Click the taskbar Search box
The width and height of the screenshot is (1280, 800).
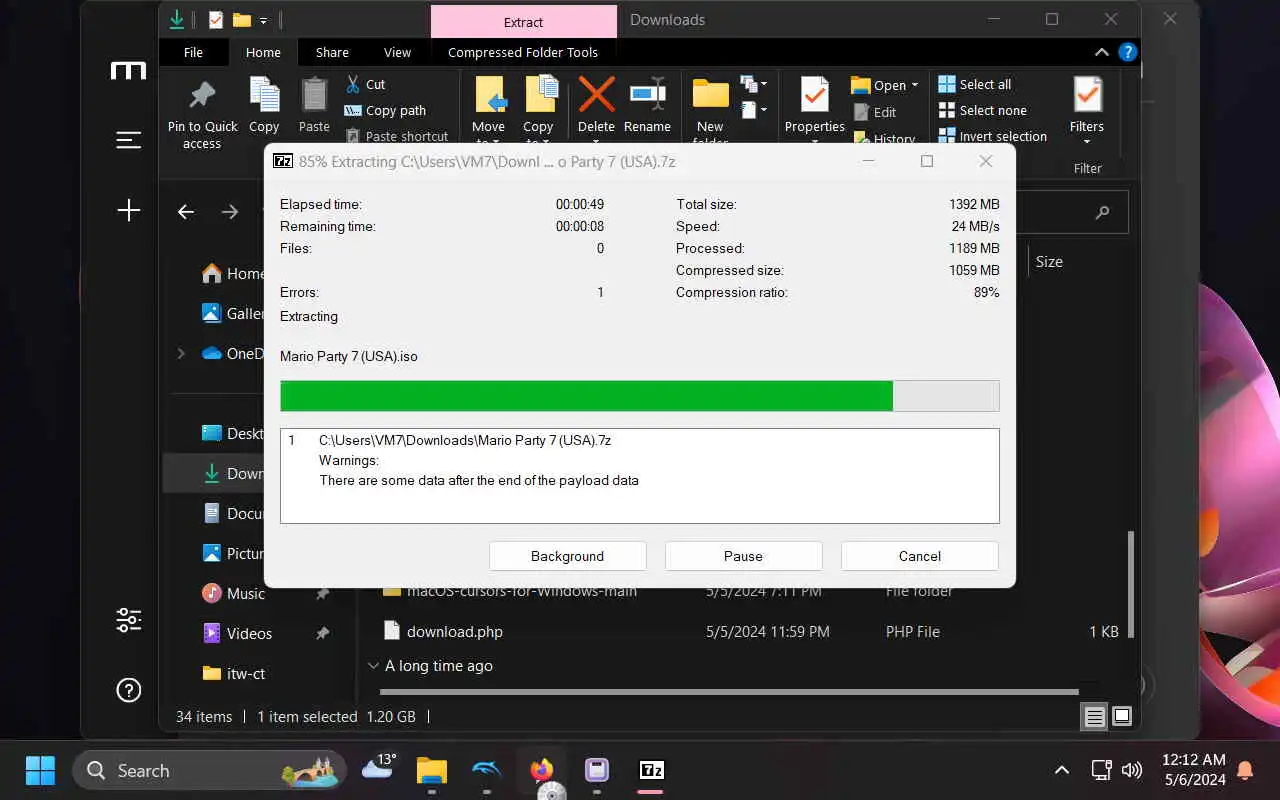[210, 770]
